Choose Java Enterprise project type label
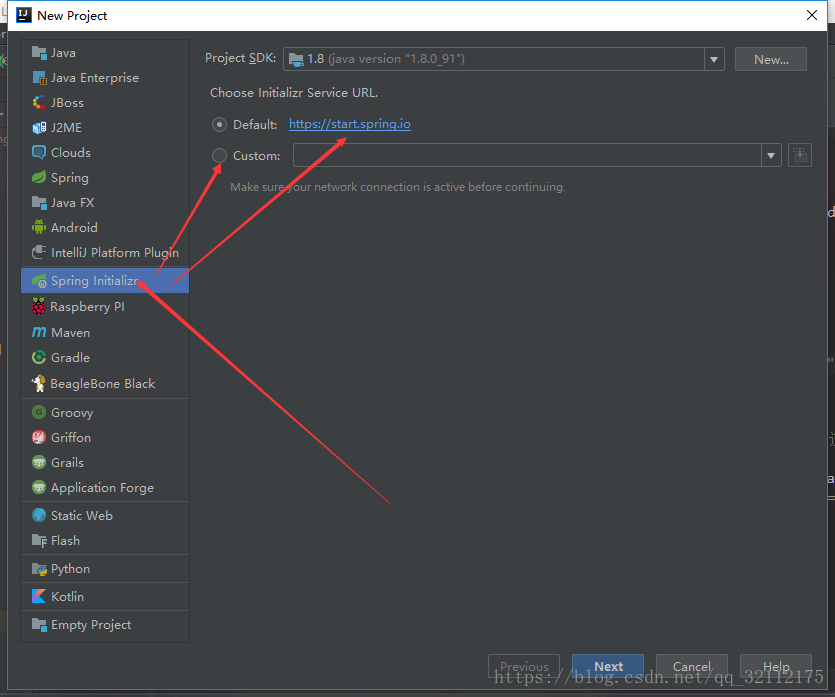Screen dimensions: 835x697 point(95,78)
